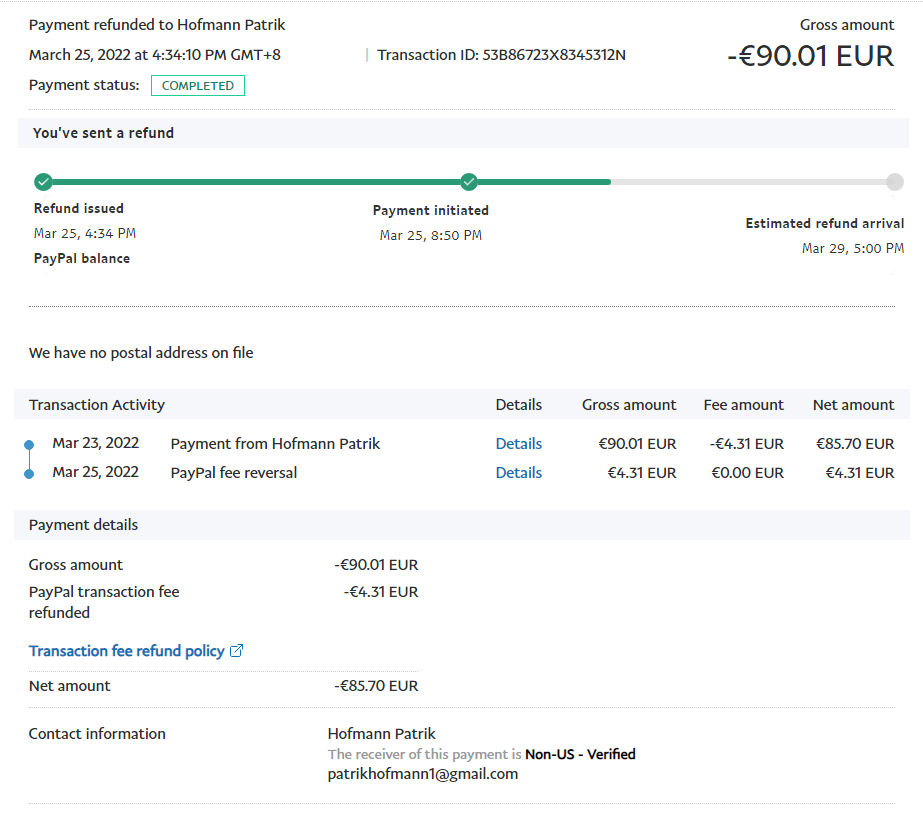Open Details for Payment from Hofmann Patrik
The height and width of the screenshot is (815, 923).
pyautogui.click(x=518, y=444)
